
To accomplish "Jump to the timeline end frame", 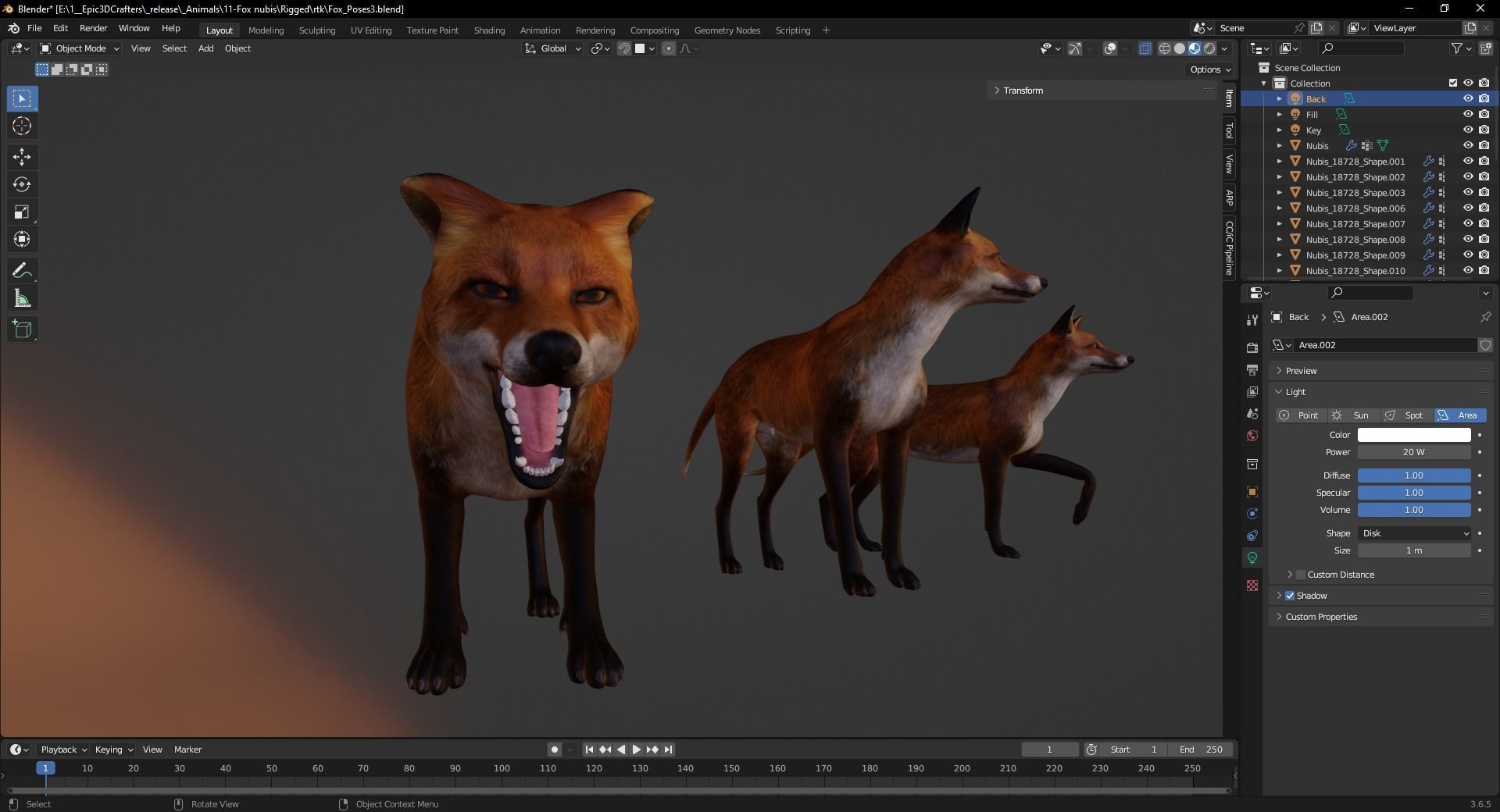I will [x=668, y=750].
